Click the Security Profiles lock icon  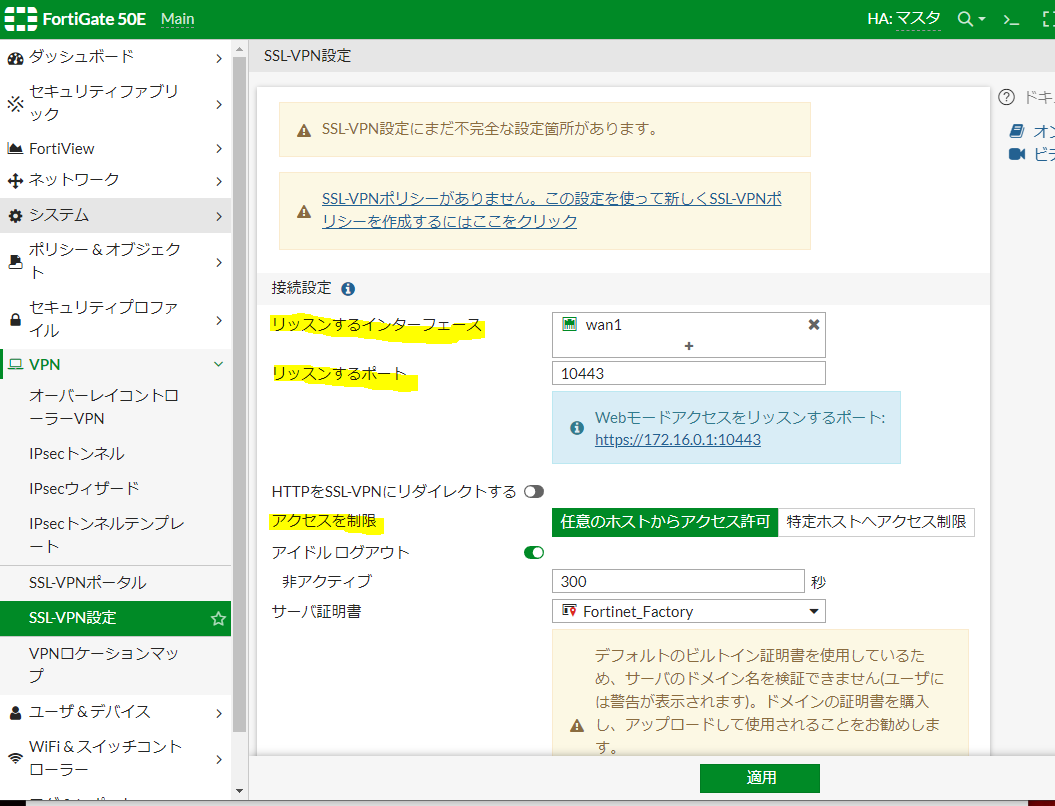tap(15, 320)
